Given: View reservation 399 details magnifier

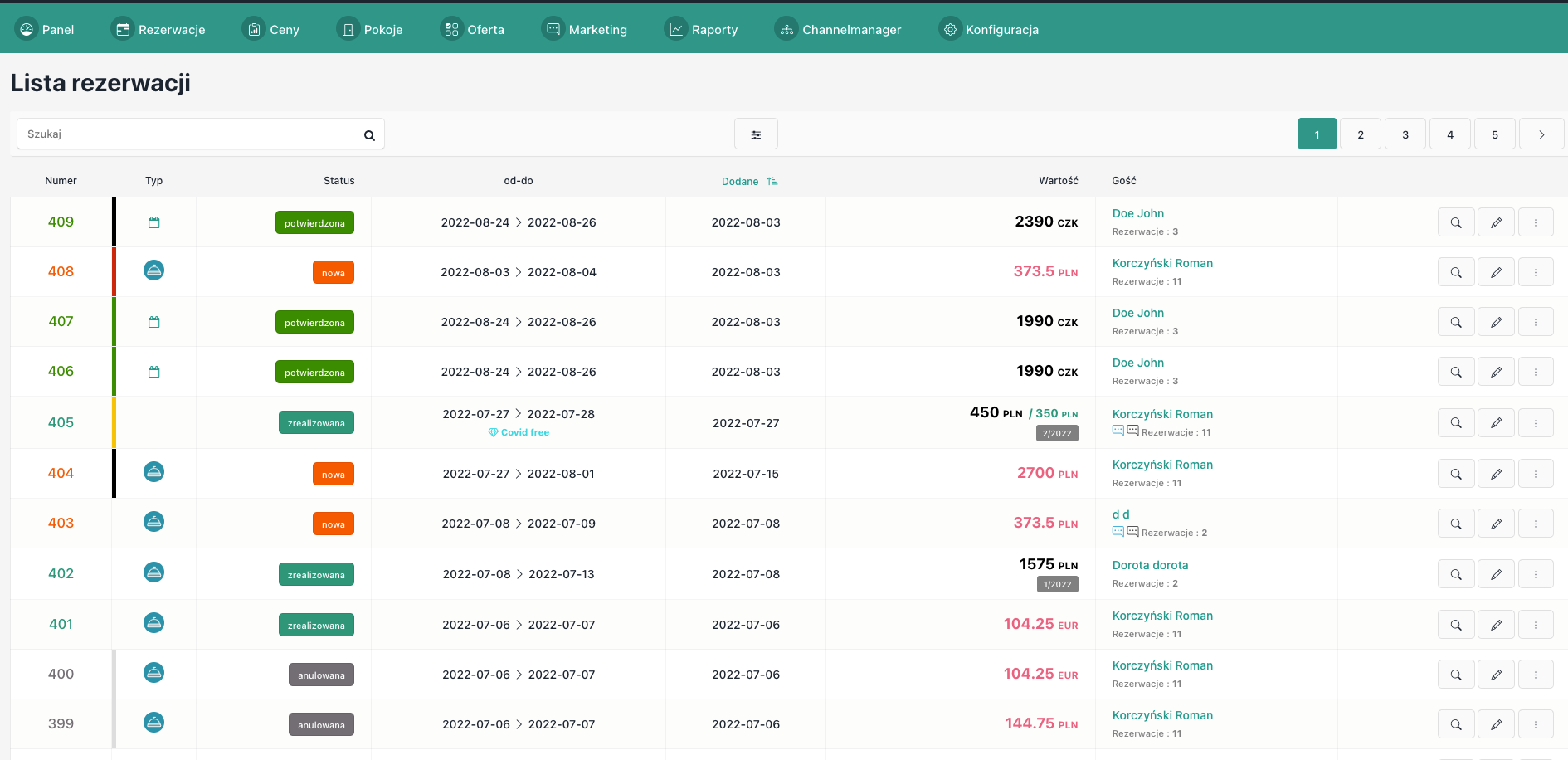Looking at the screenshot, I should 1456,724.
